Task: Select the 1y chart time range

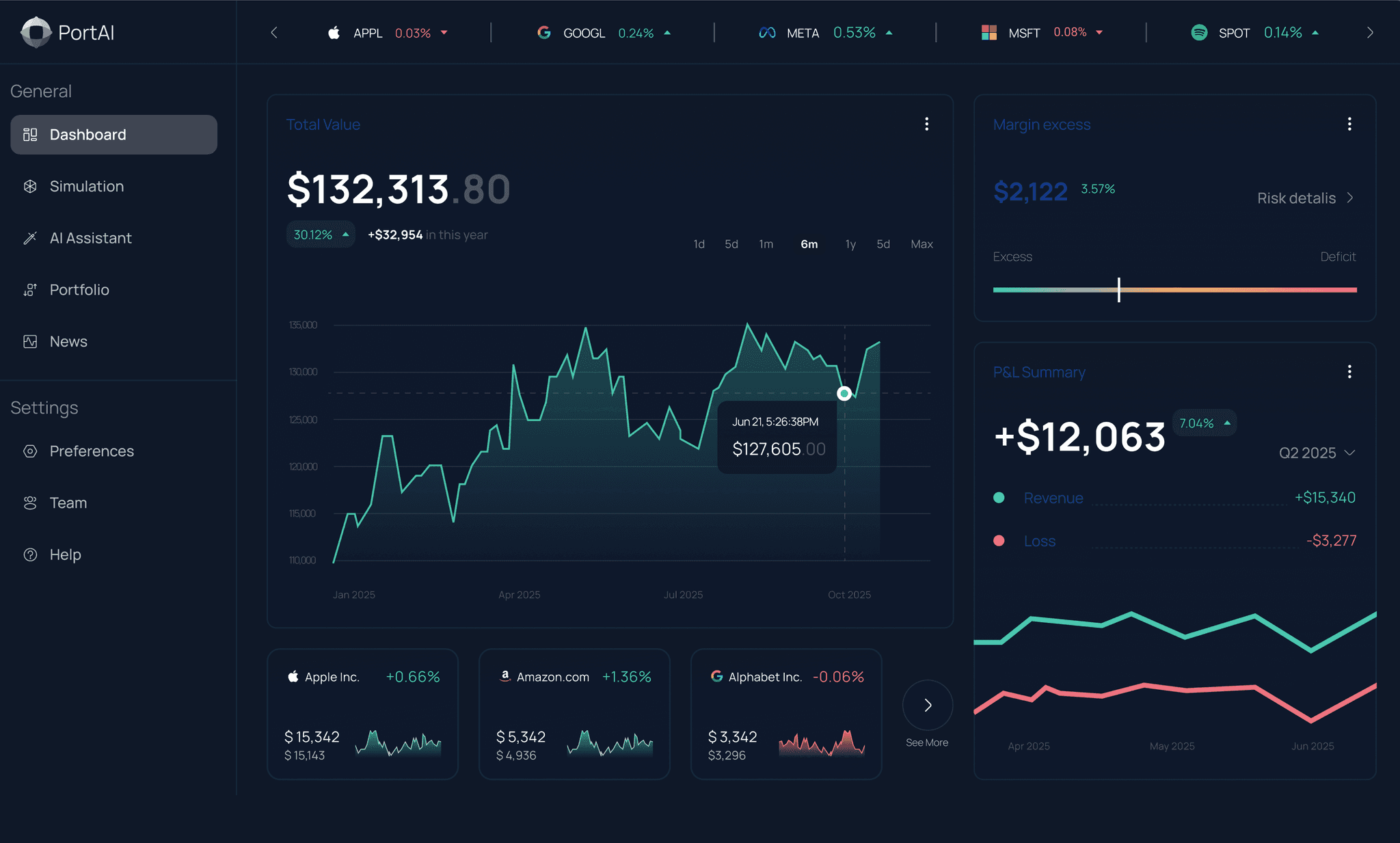Action: click(x=850, y=244)
